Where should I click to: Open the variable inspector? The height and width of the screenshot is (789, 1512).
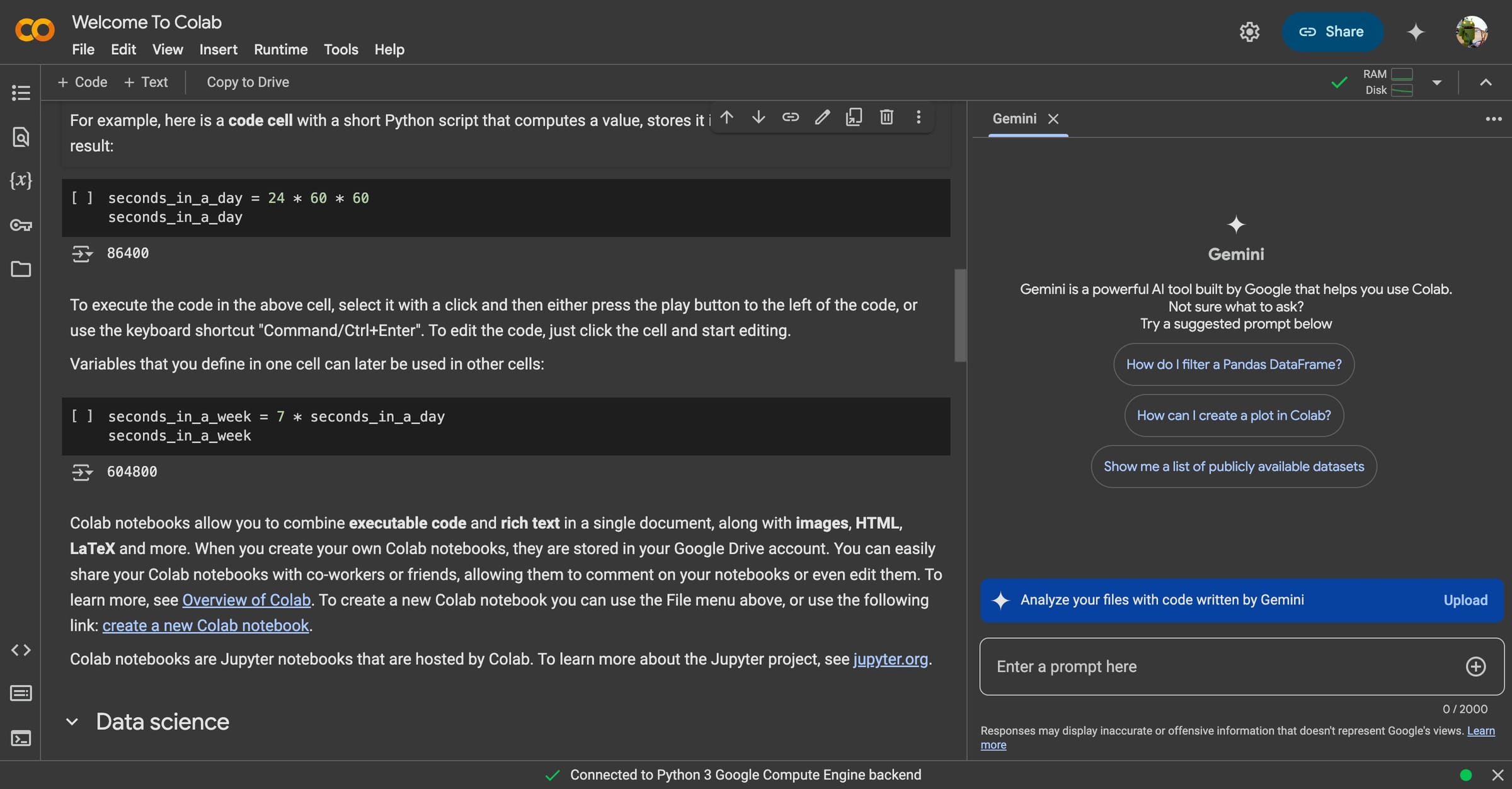point(21,180)
